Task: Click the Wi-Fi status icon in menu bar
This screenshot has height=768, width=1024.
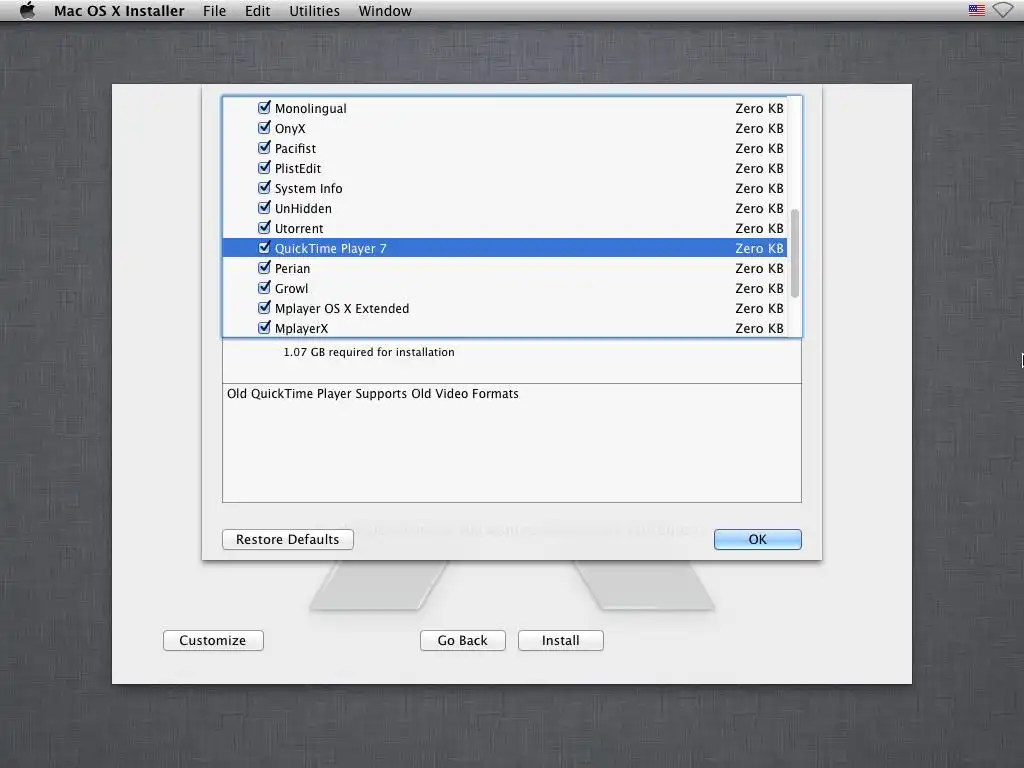Action: click(1002, 10)
